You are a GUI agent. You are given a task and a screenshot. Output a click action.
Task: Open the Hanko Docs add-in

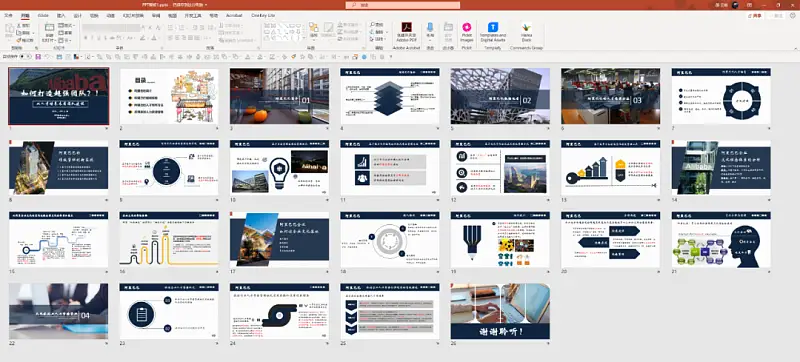click(526, 28)
